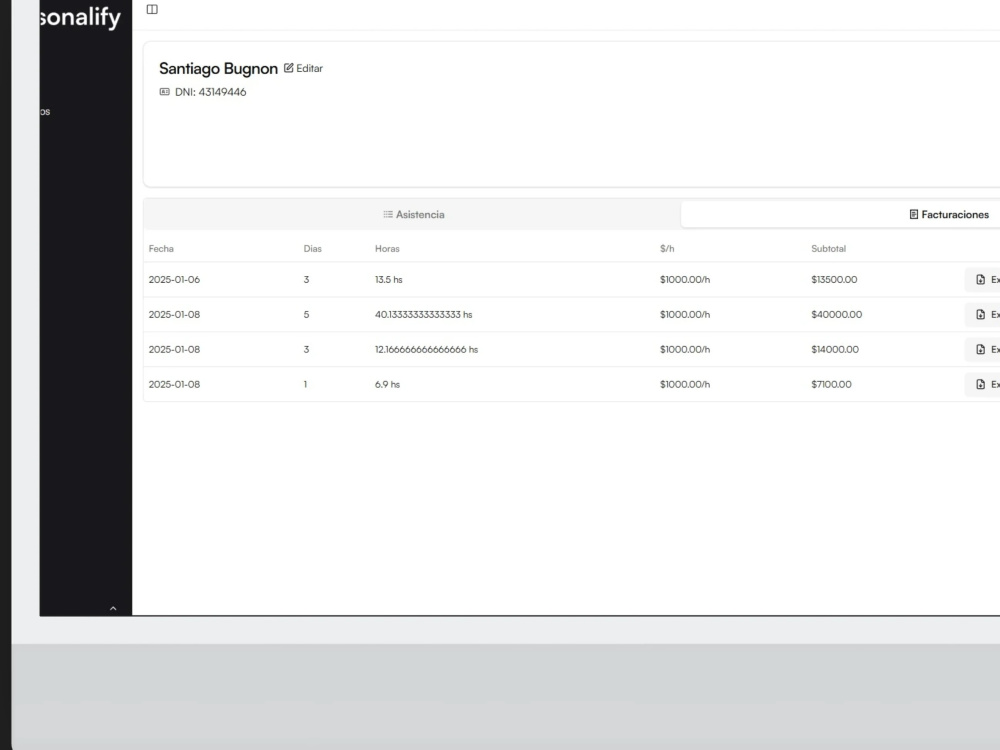
Task: Click the Dias column header
Action: point(312,249)
